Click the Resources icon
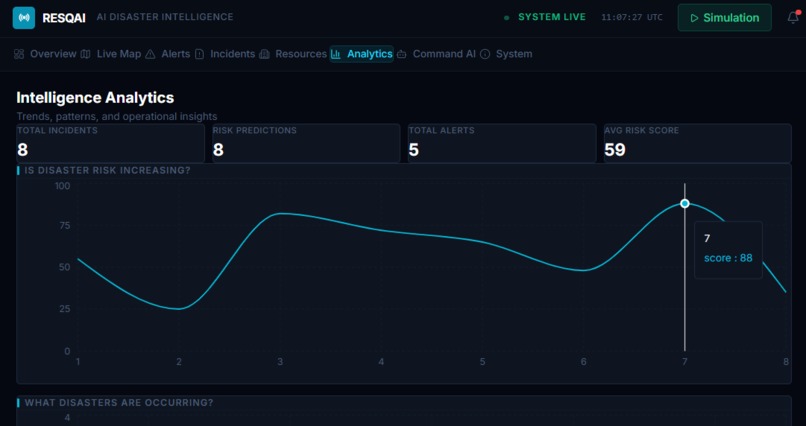This screenshot has width=806, height=426. pyautogui.click(x=264, y=54)
